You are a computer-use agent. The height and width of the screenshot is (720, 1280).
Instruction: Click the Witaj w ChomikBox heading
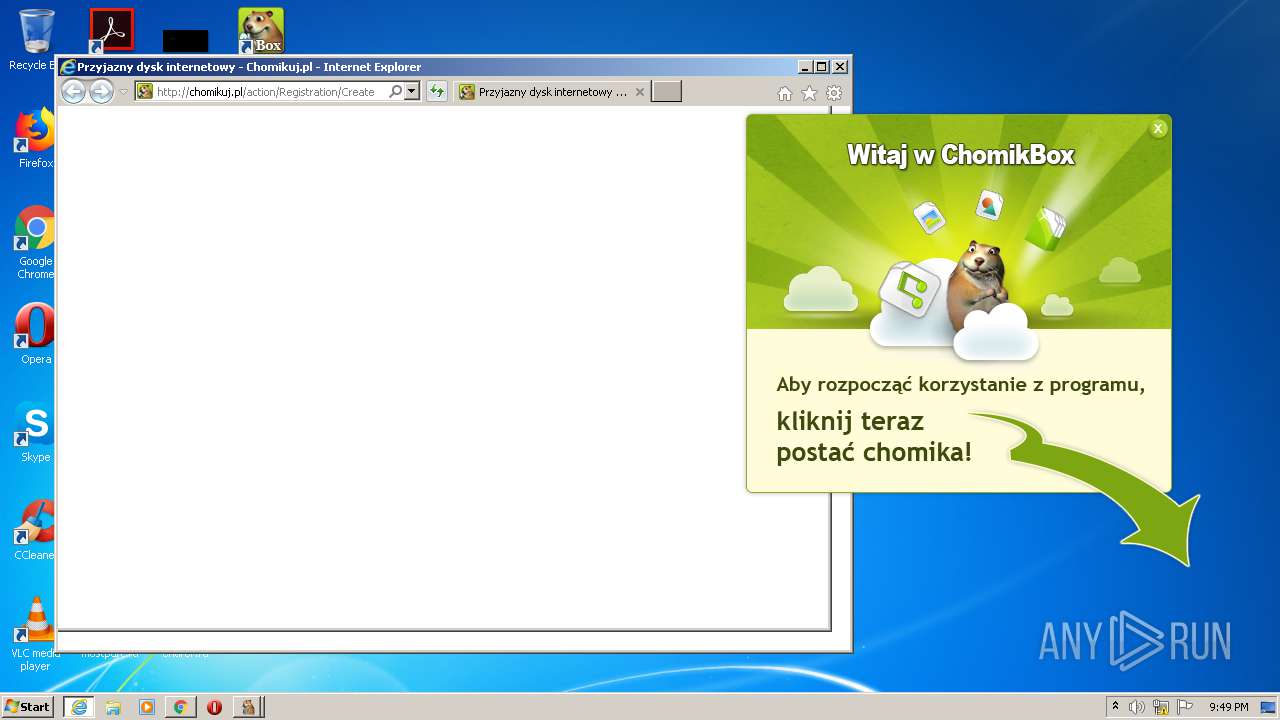coord(961,155)
